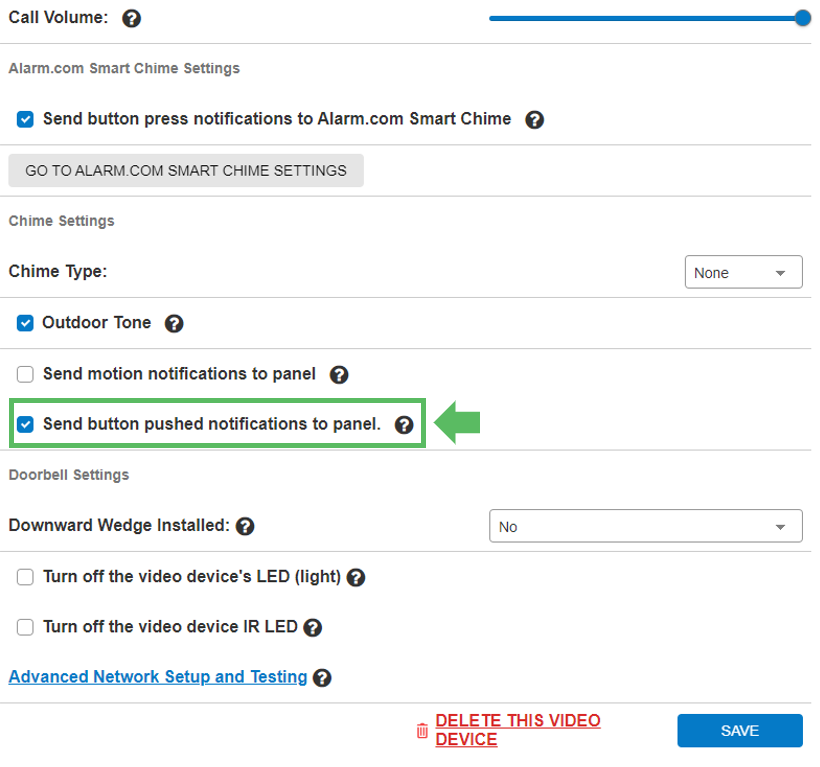Click the Call Volume slider handle
Screen dimensions: 820x767
pyautogui.click(x=802, y=18)
